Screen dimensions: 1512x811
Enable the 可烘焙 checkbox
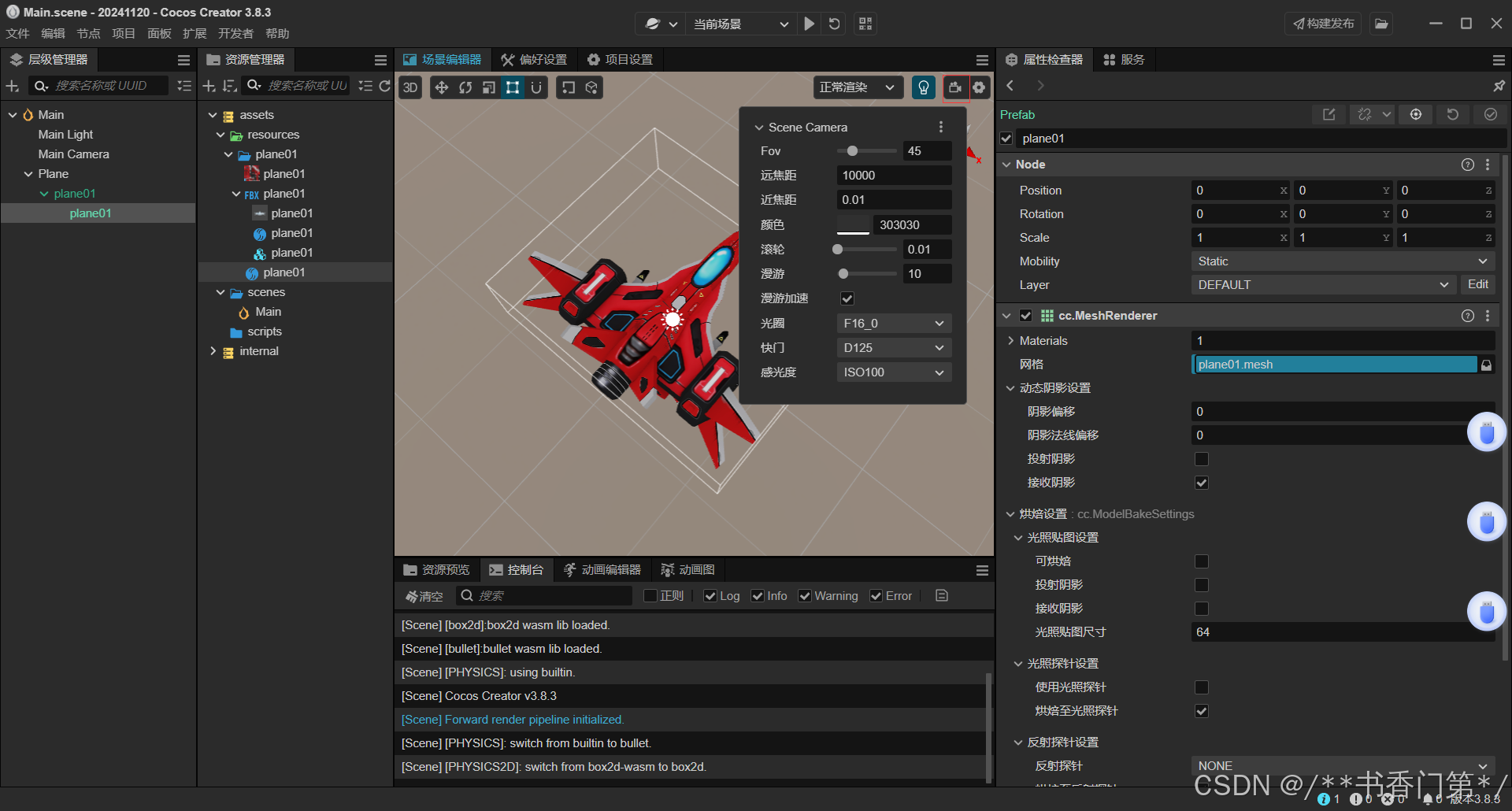[1202, 561]
